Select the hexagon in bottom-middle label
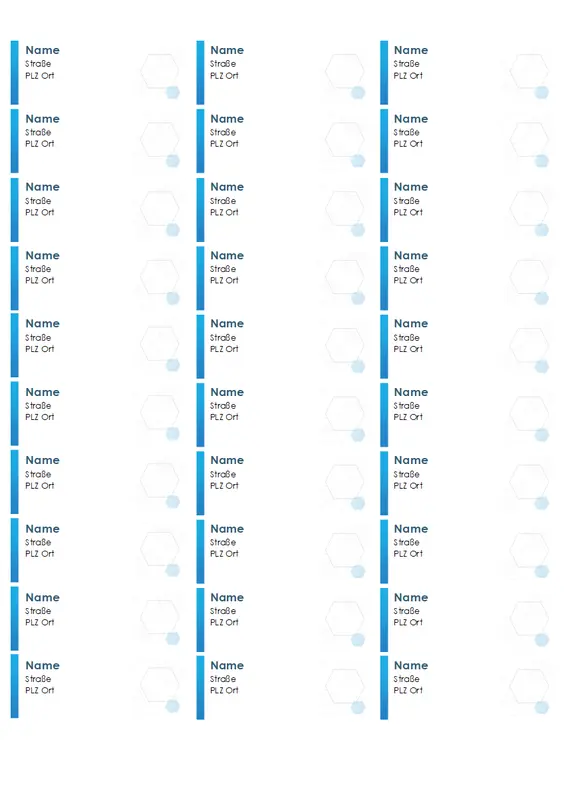Screen dimensions: 564x800 point(345,684)
